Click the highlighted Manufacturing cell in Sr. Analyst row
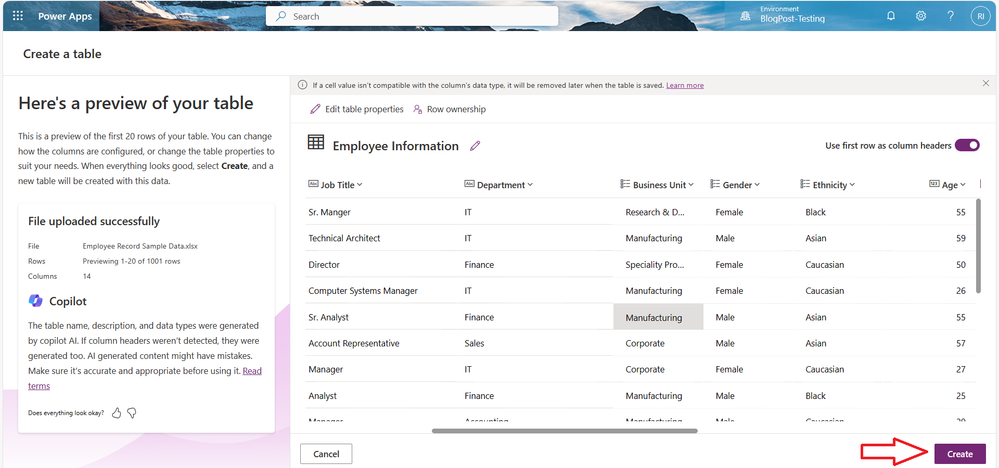Image resolution: width=999 pixels, height=468 pixels. [x=659, y=317]
